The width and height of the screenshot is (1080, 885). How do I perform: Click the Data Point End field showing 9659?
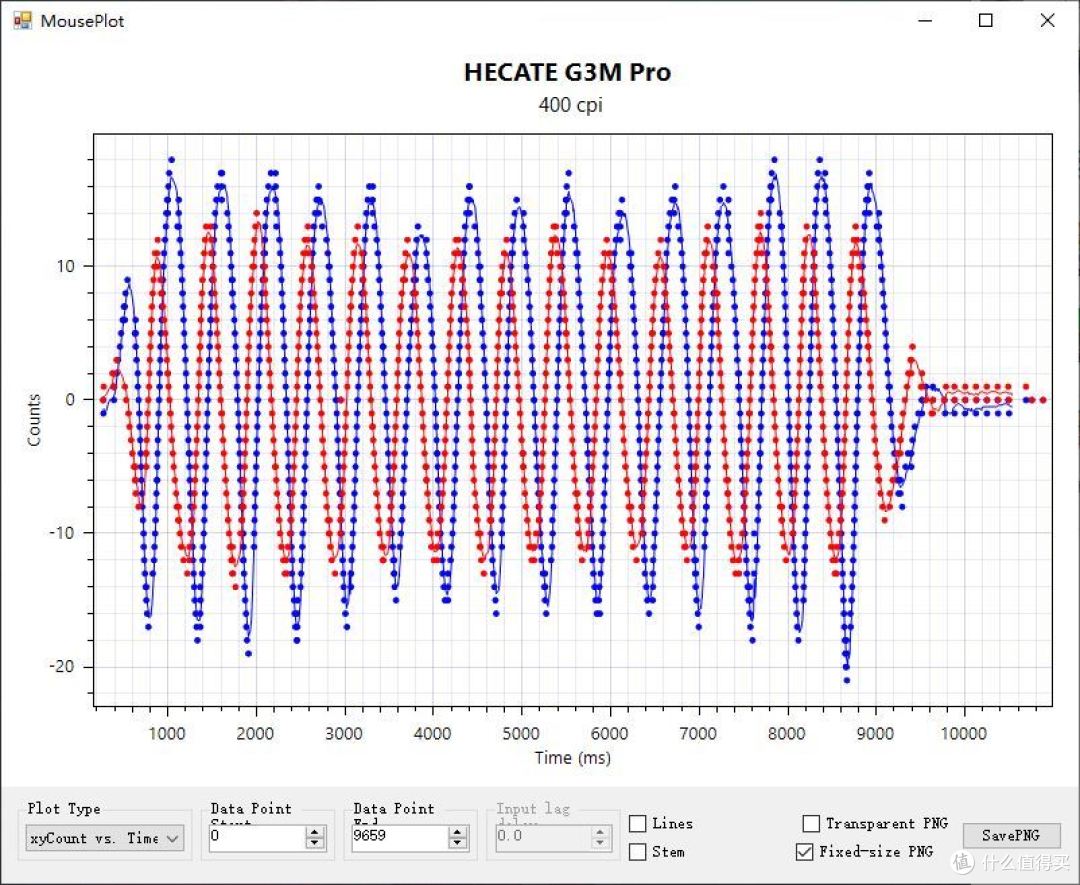tap(399, 837)
